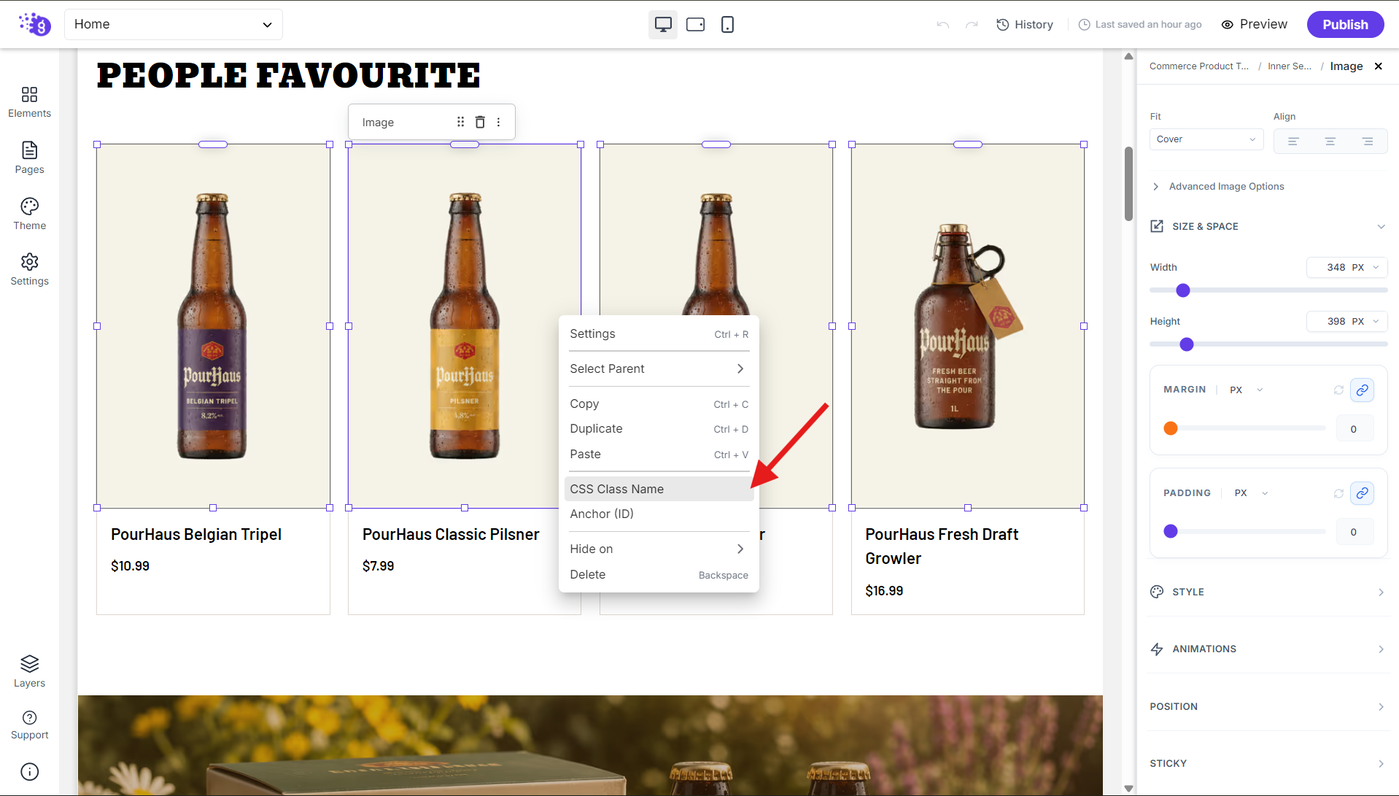Toggle linked margin values
The width and height of the screenshot is (1399, 796).
1361,390
